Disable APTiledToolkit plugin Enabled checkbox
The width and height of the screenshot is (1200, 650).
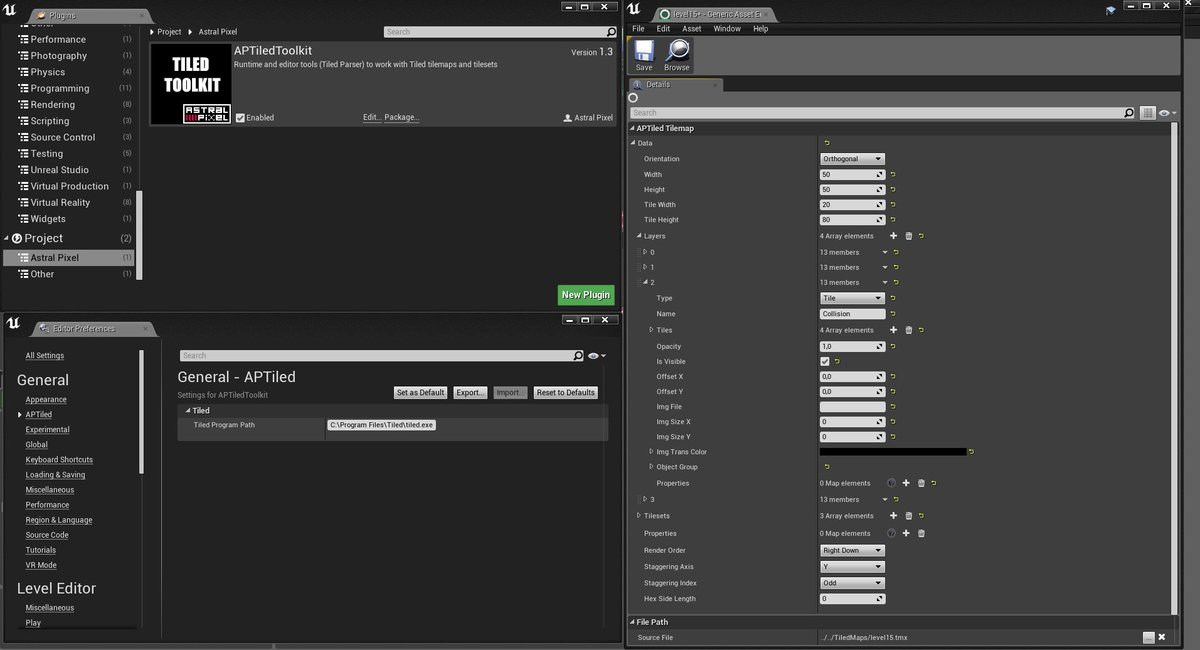(240, 118)
